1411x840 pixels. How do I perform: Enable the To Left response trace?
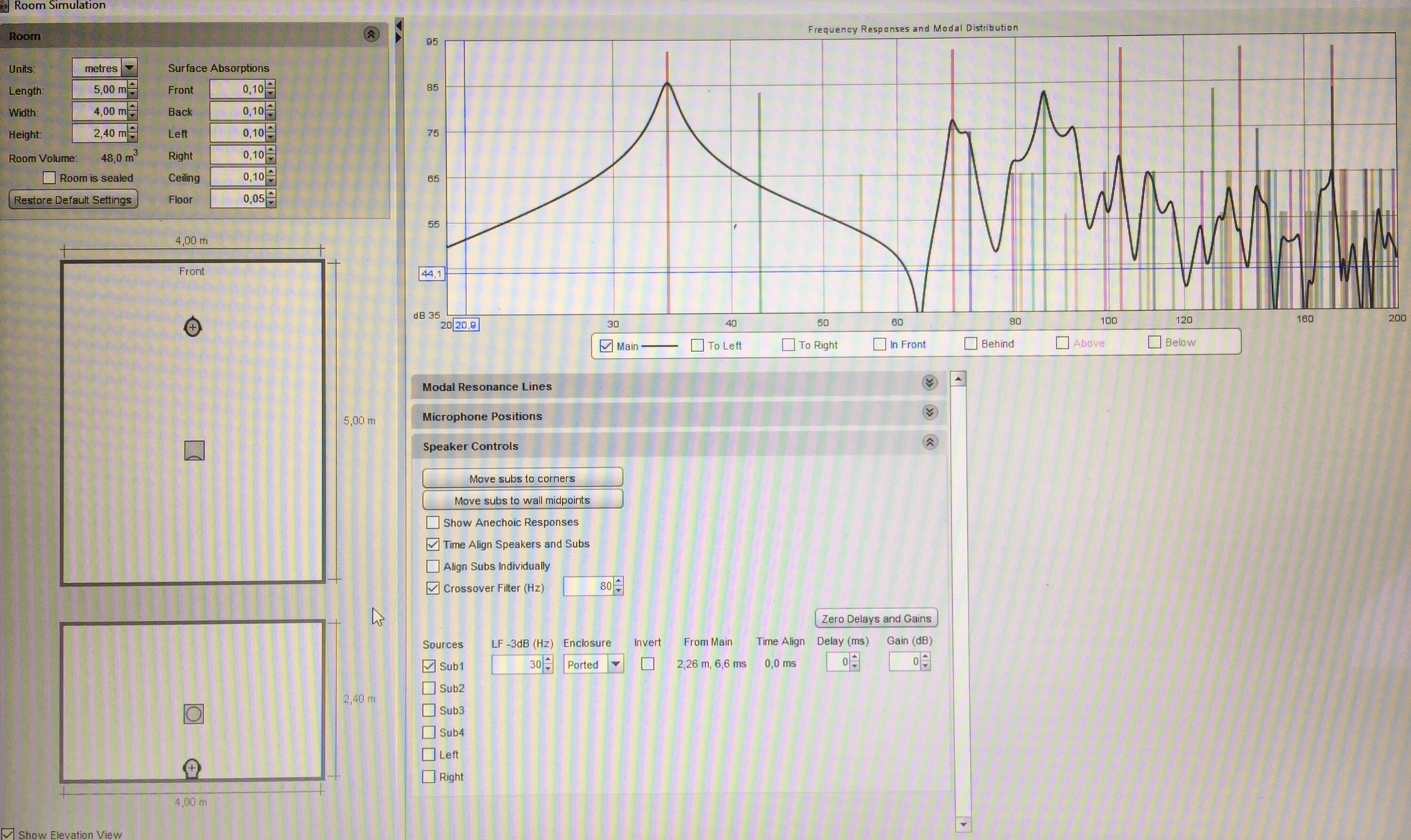697,345
